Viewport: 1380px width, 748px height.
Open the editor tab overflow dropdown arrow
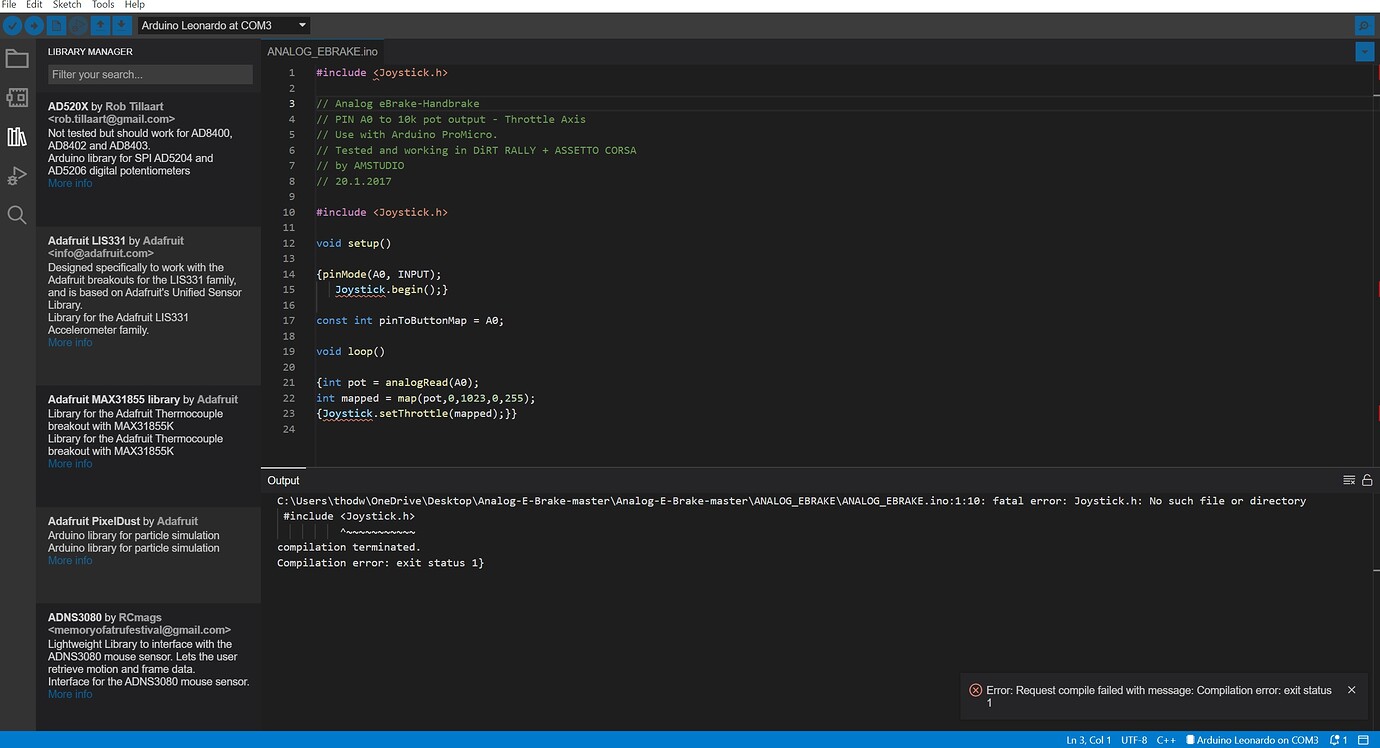coord(1365,51)
